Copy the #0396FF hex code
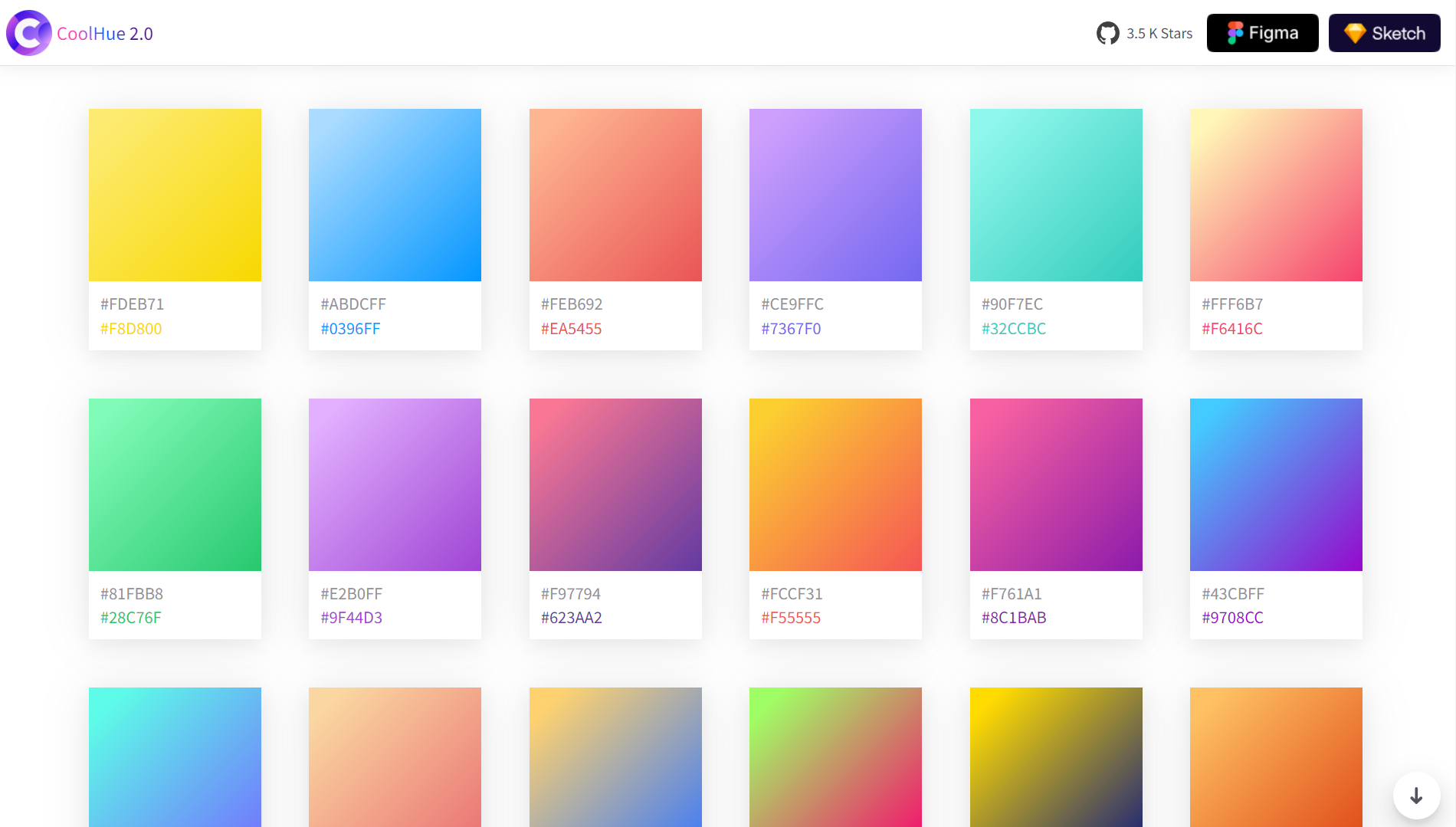The image size is (1456, 827). click(350, 329)
